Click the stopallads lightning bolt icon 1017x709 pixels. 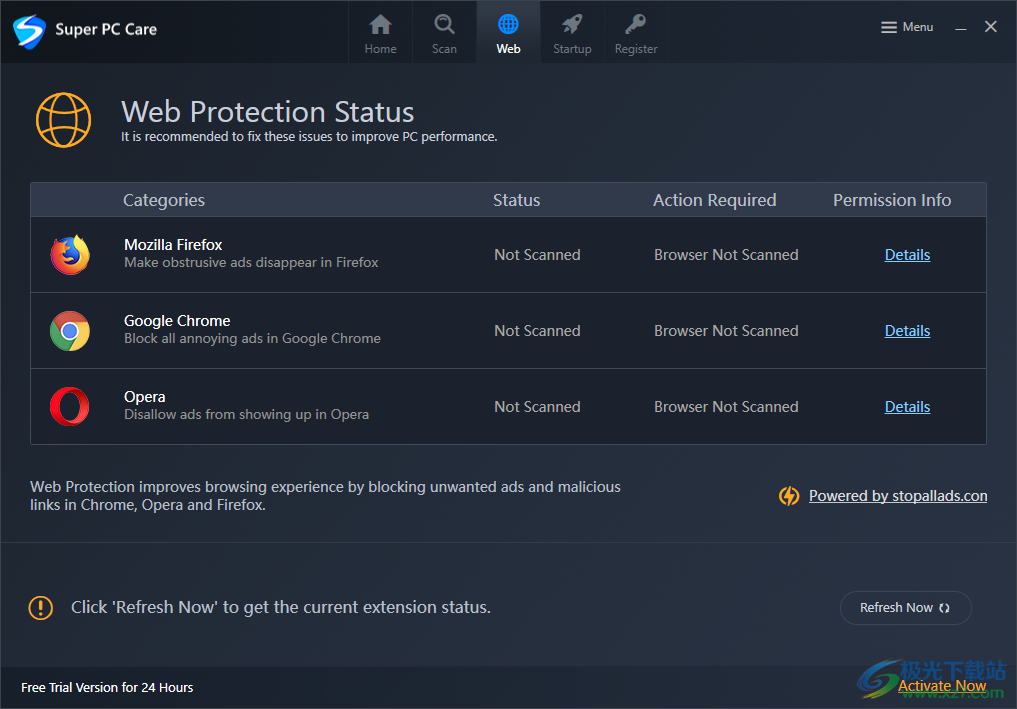(x=789, y=496)
